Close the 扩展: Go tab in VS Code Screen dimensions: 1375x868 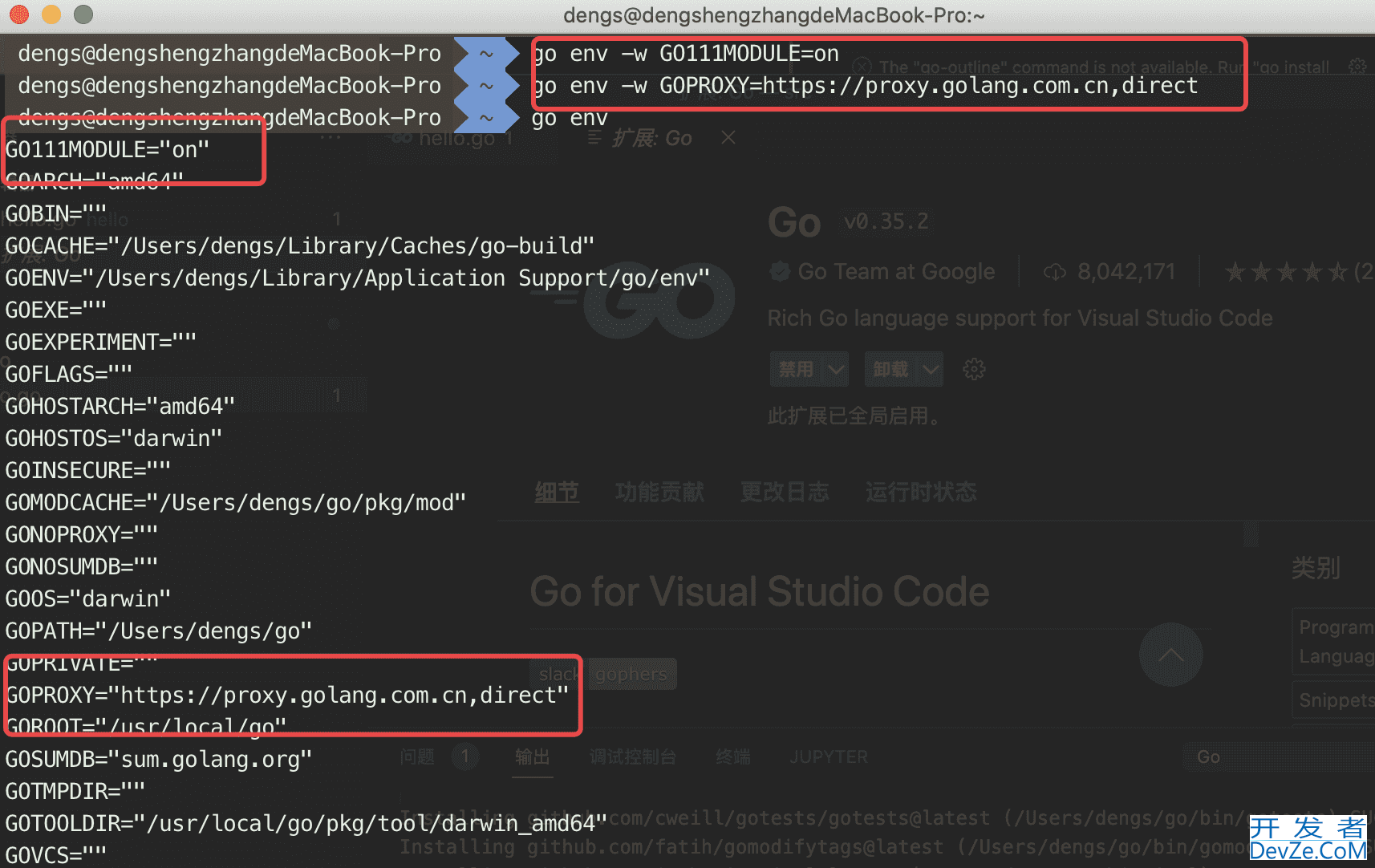[x=728, y=138]
